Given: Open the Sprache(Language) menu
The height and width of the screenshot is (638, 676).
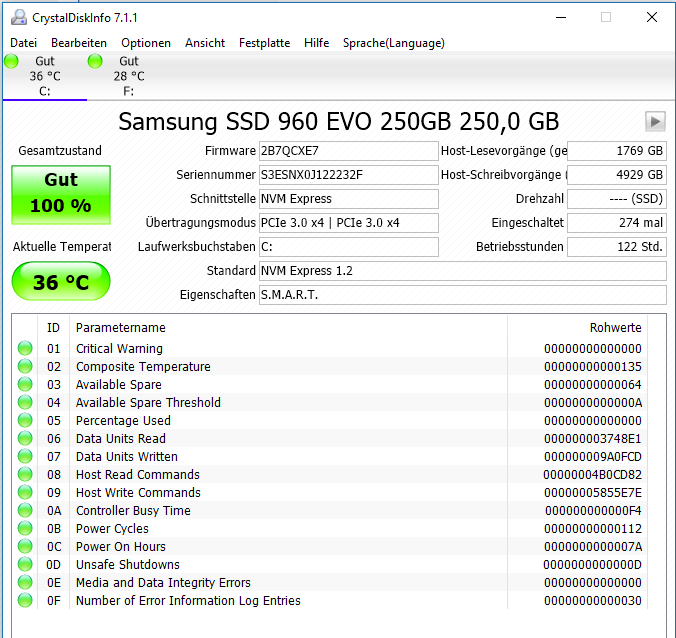Looking at the screenshot, I should tap(393, 43).
